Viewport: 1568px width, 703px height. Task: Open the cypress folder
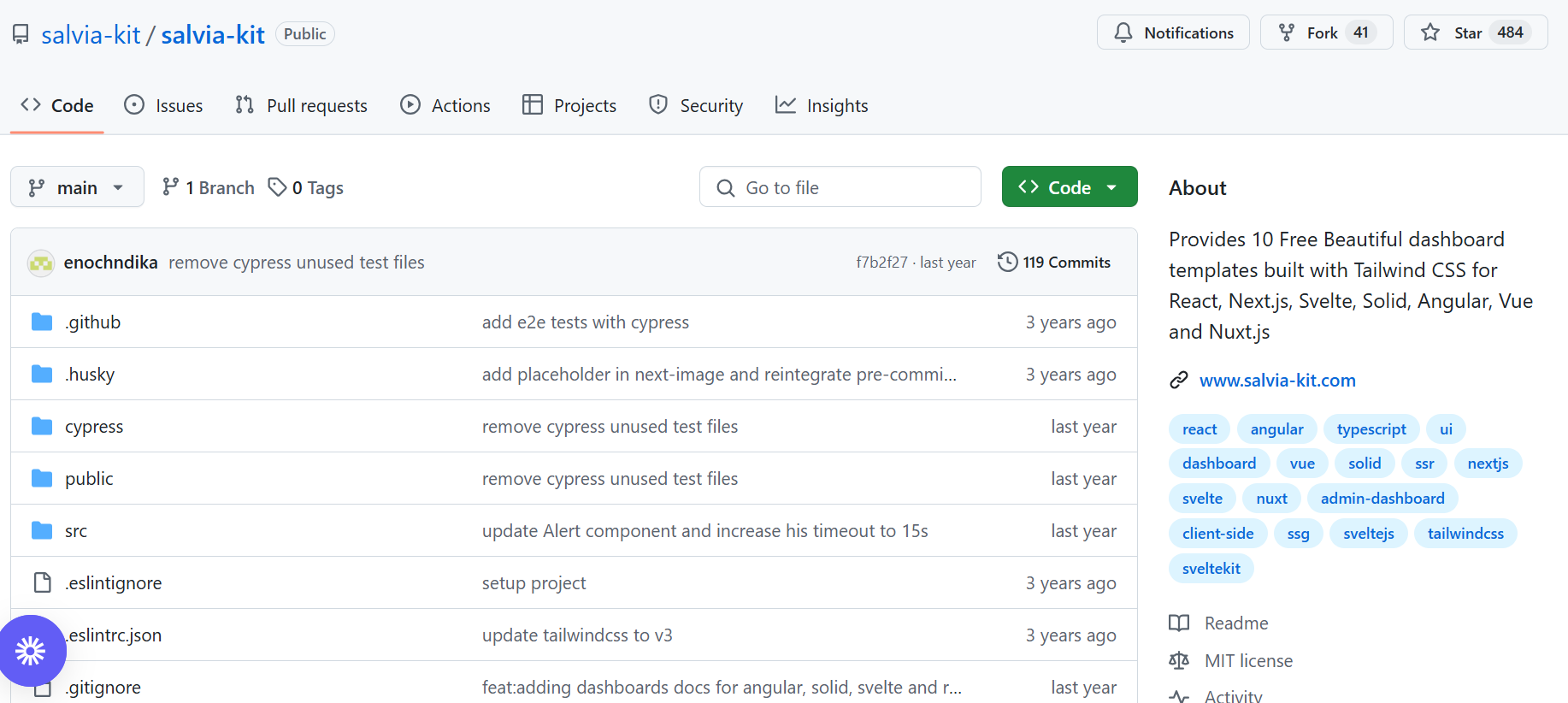pyautogui.click(x=94, y=427)
